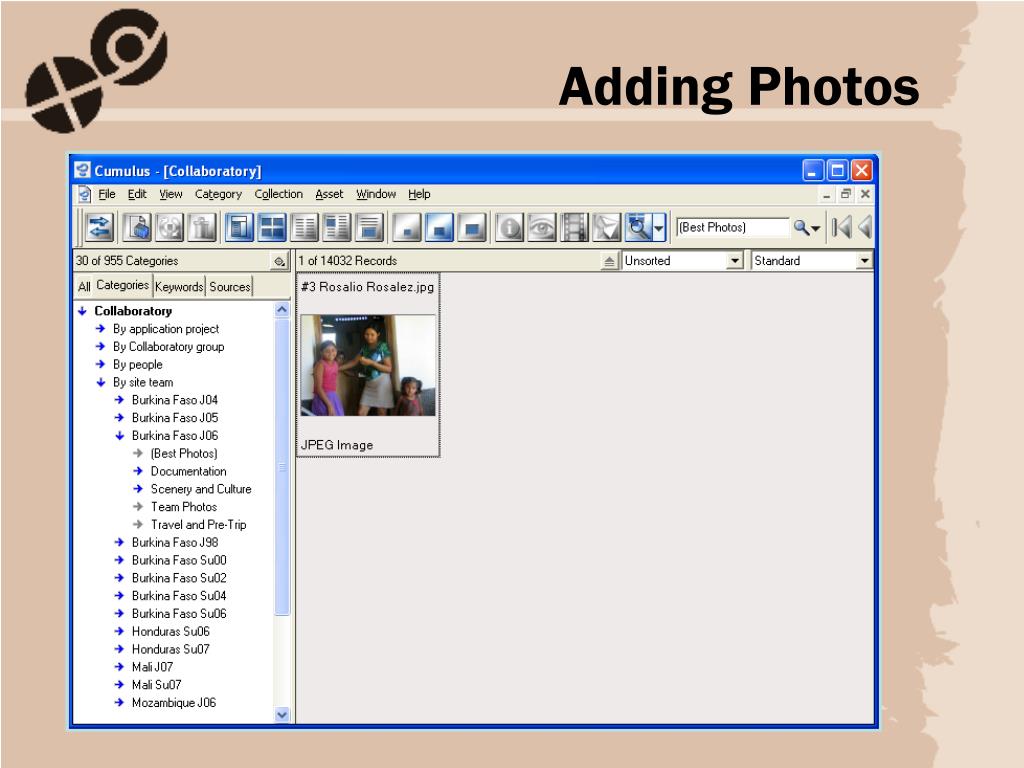Screen dimensions: 1024x768
Task: Select medium thumbnail size icon
Action: (440, 227)
